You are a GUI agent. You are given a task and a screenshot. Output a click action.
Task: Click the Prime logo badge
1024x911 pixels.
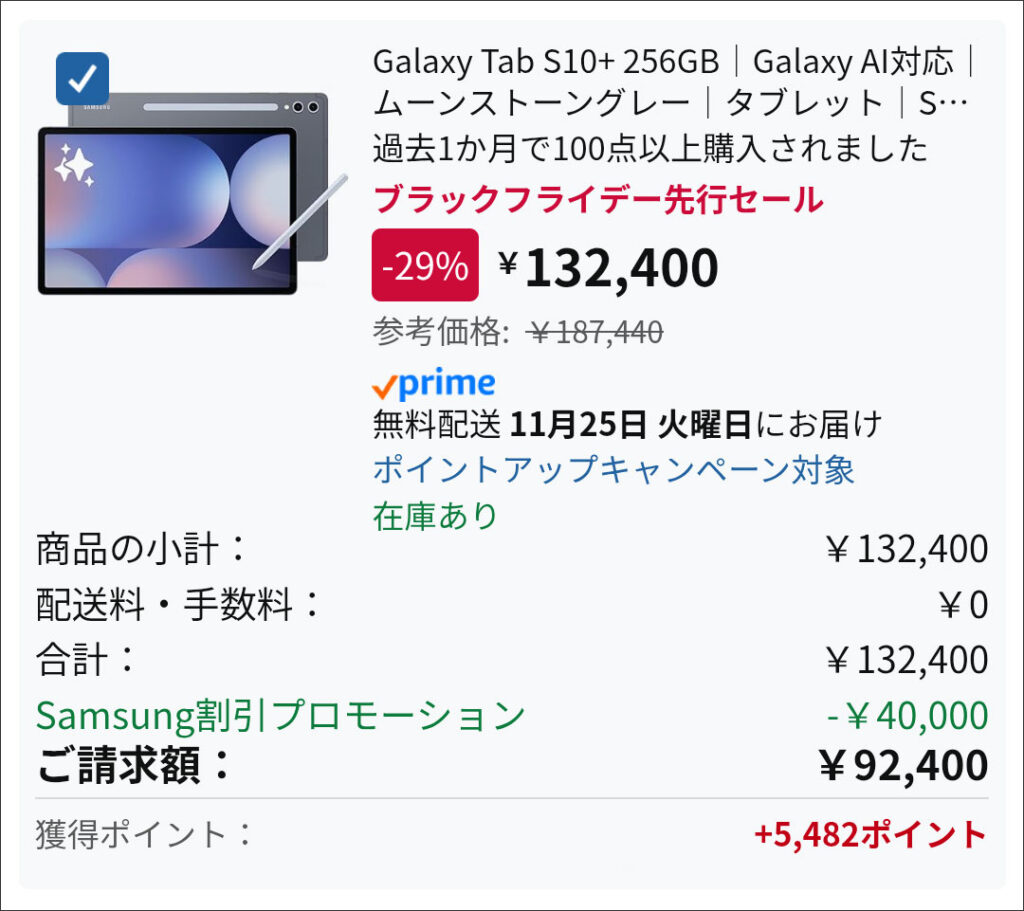[433, 384]
